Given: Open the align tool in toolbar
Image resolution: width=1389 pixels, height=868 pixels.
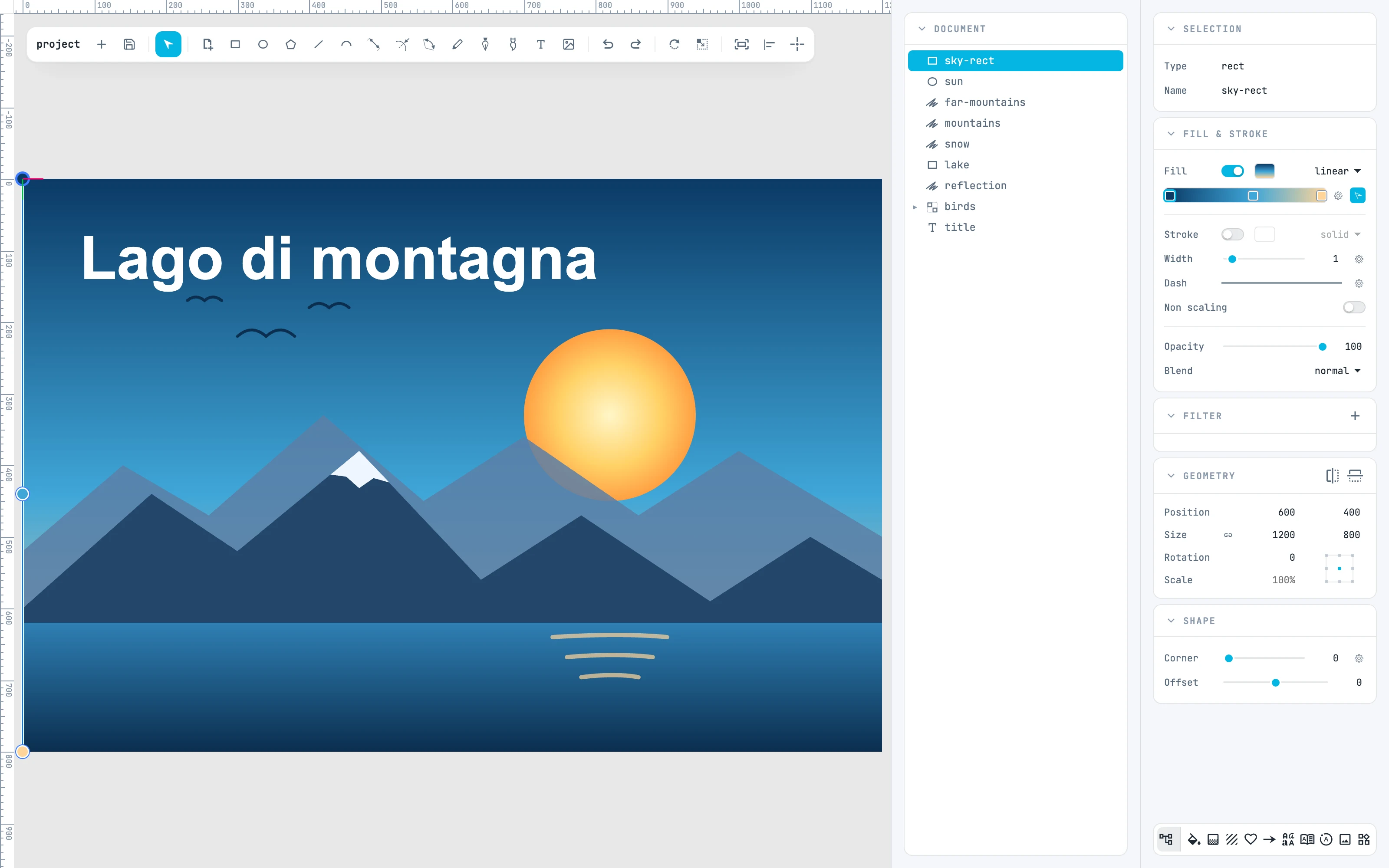Looking at the screenshot, I should tap(769, 44).
